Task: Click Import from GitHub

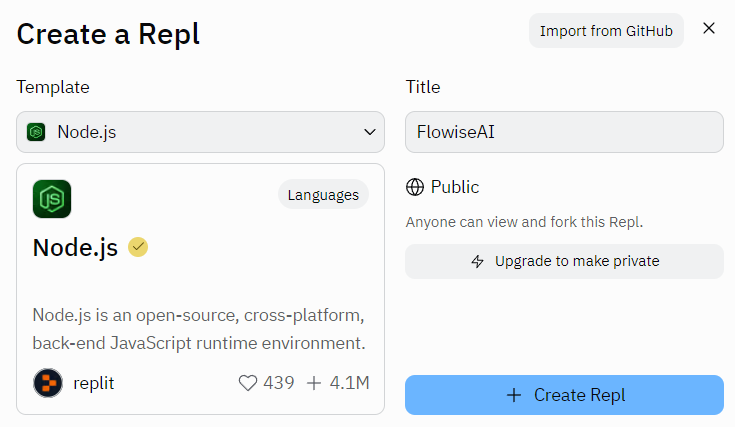Action: 606,30
